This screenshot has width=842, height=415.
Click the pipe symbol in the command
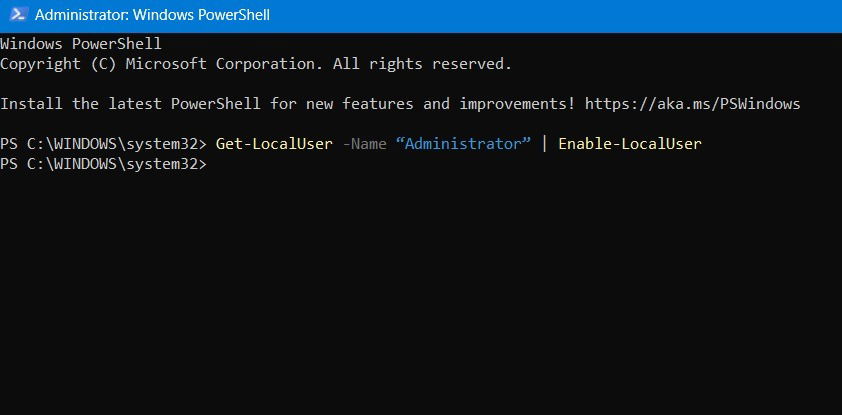tap(545, 144)
